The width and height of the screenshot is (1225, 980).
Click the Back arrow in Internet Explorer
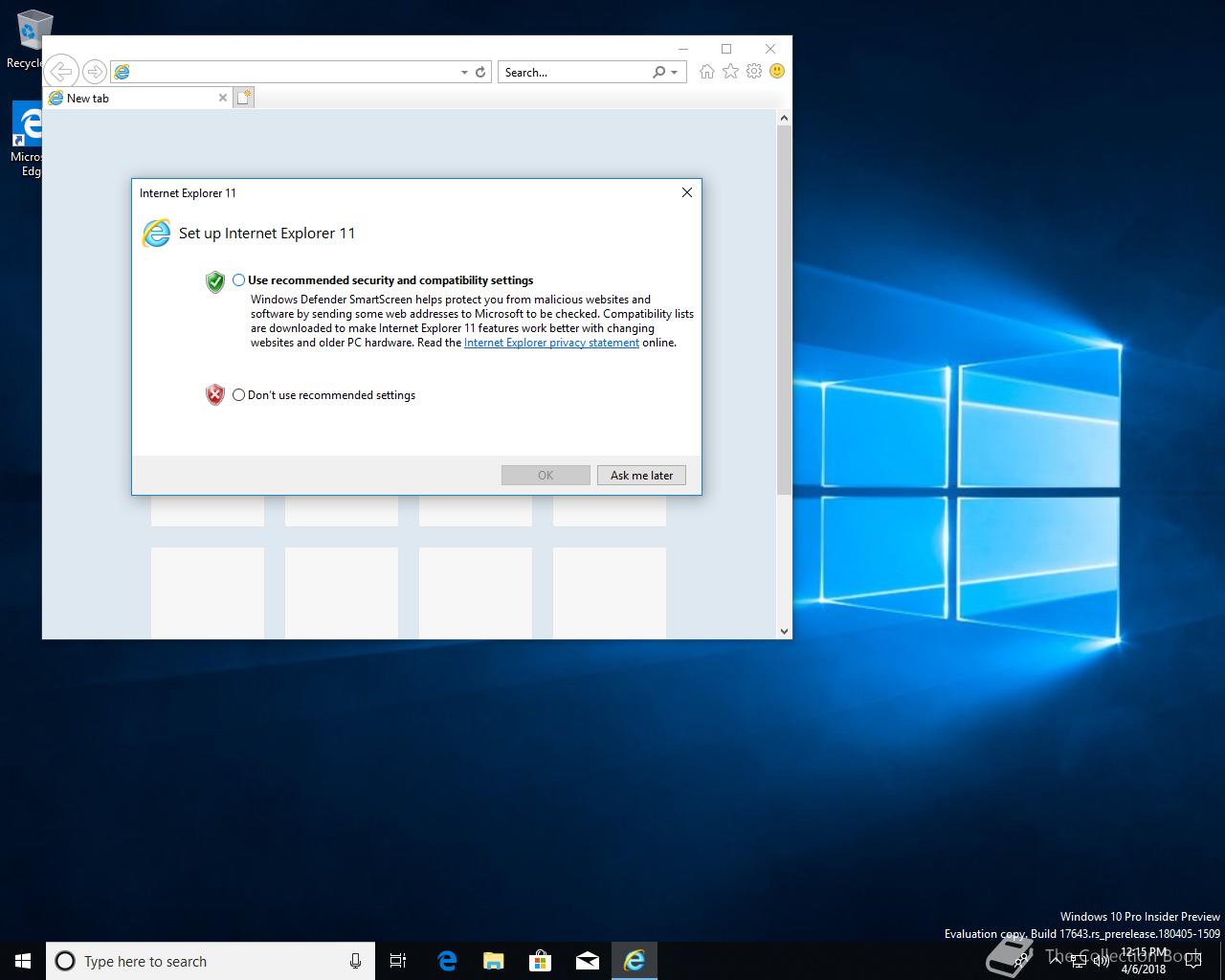[x=60, y=72]
